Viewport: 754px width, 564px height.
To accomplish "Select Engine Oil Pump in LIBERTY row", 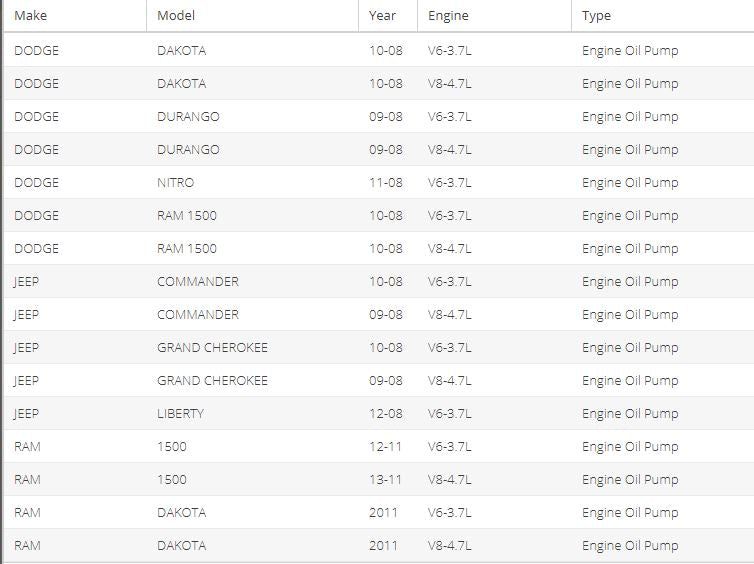I will (x=630, y=414).
